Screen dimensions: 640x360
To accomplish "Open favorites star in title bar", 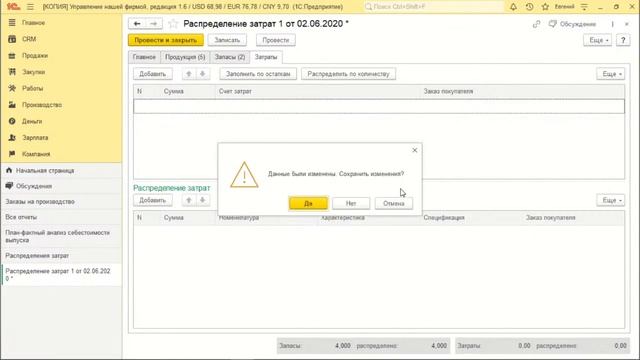I will (545, 7).
